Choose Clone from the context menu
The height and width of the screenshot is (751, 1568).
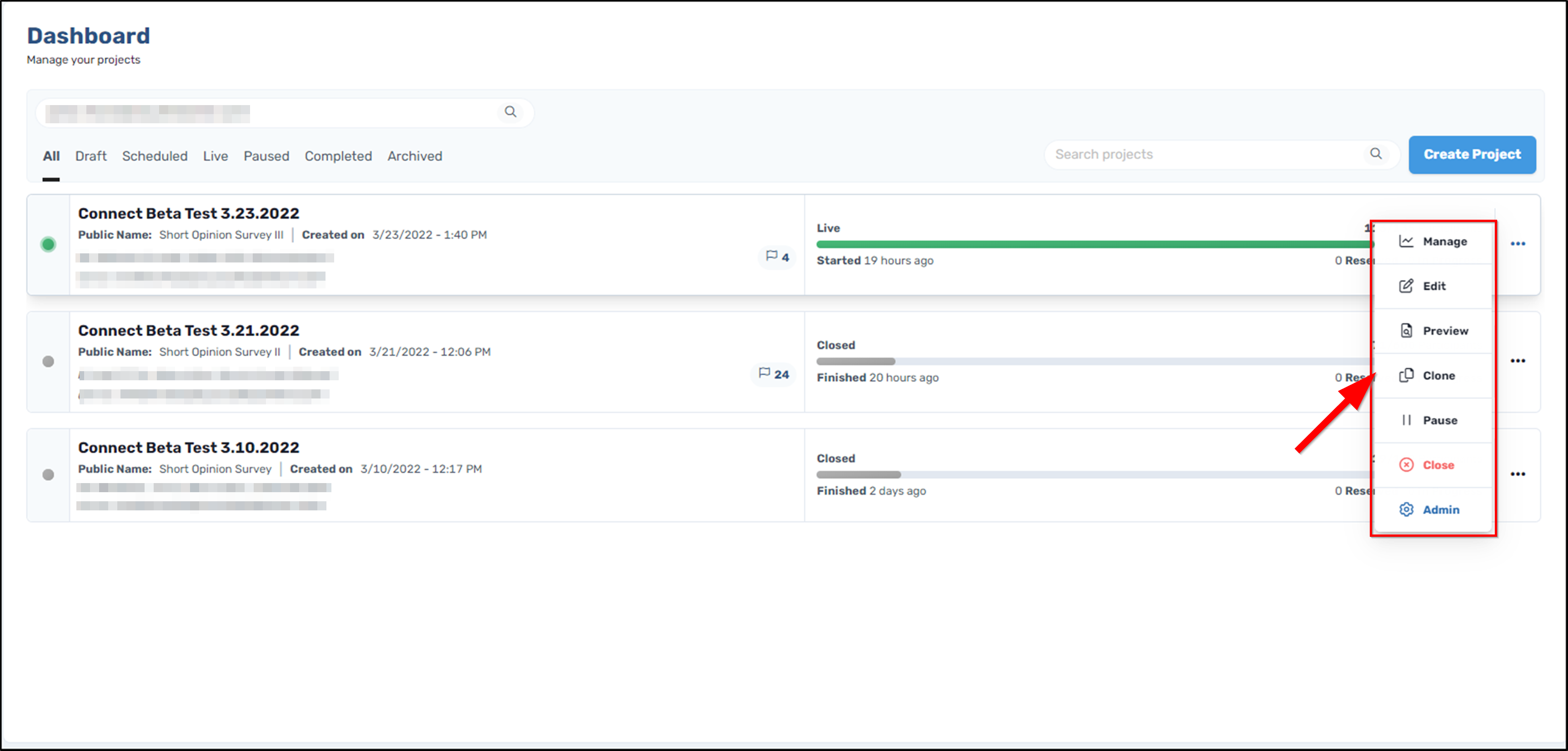click(x=1433, y=375)
